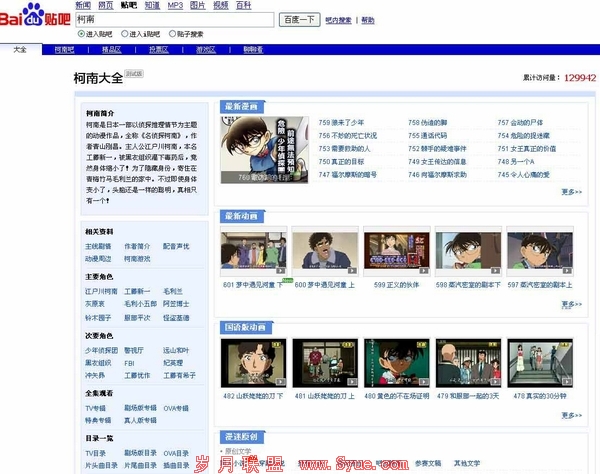
Task: Click play icon on episode 599 thumbnail
Action: (x=424, y=270)
